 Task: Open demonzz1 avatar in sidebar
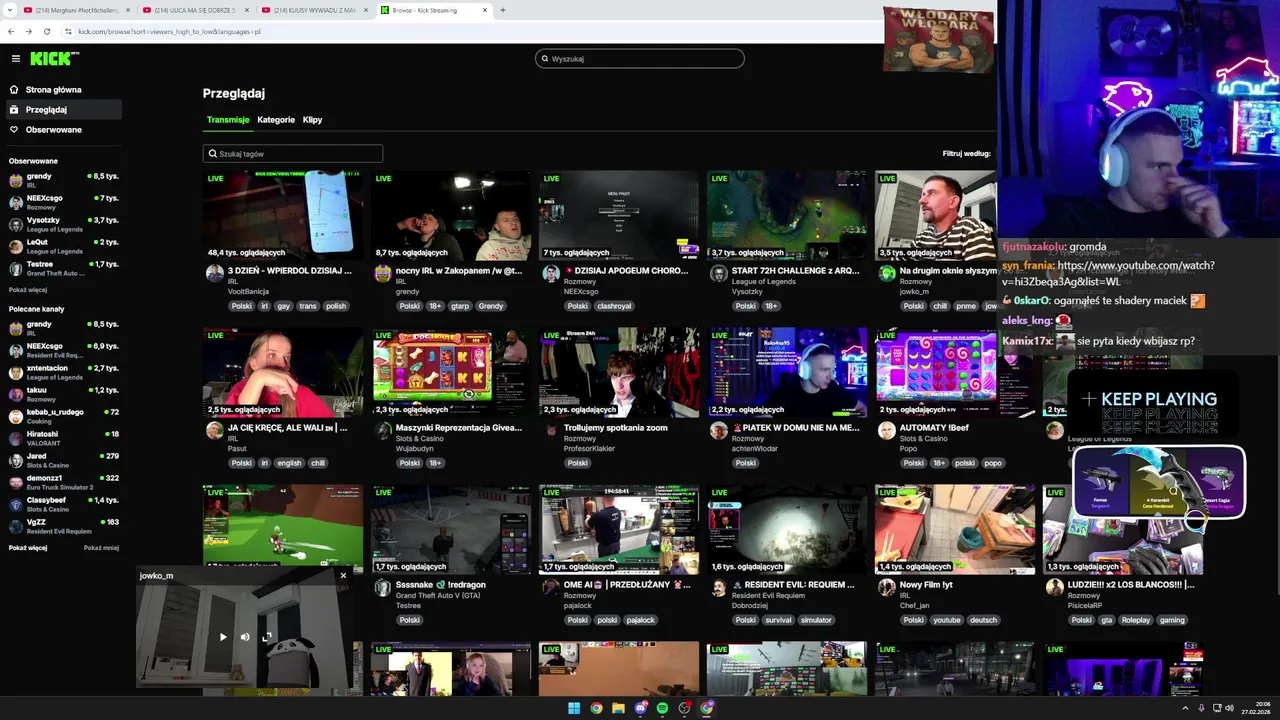tap(16, 482)
